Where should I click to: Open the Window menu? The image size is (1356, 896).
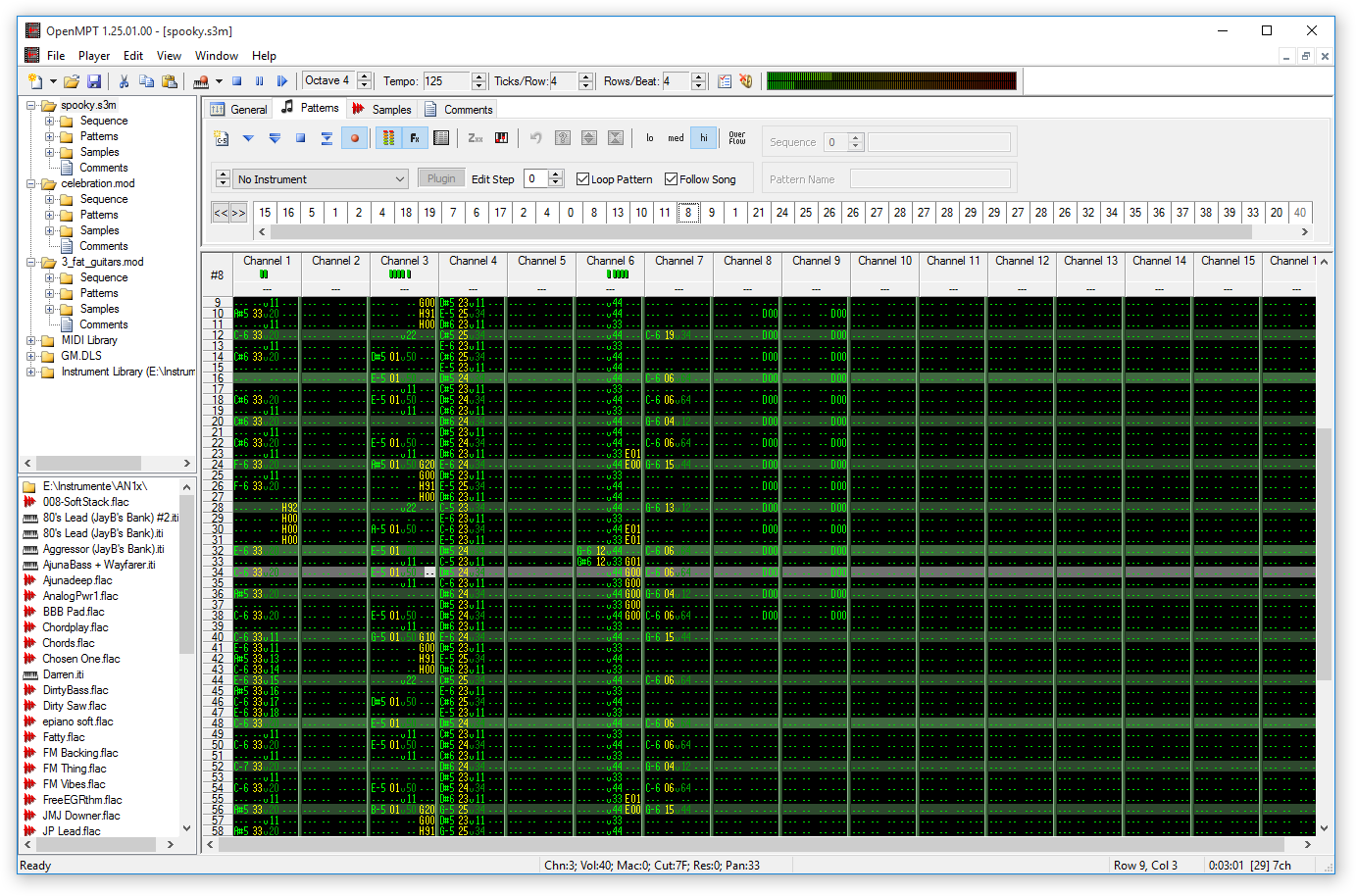pyautogui.click(x=217, y=56)
